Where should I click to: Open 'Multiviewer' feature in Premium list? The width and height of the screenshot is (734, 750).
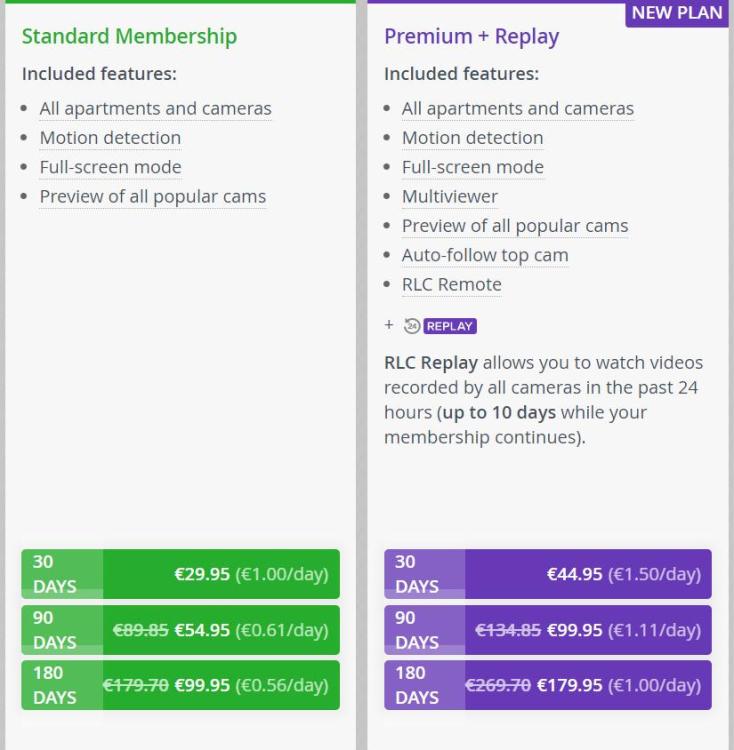click(x=449, y=197)
